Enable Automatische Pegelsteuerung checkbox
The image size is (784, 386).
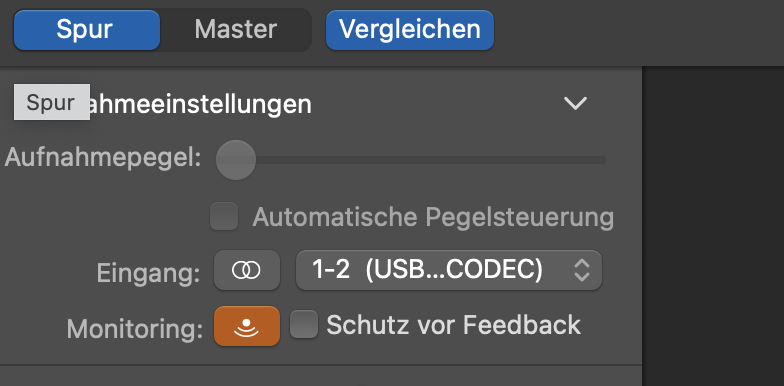coord(224,216)
